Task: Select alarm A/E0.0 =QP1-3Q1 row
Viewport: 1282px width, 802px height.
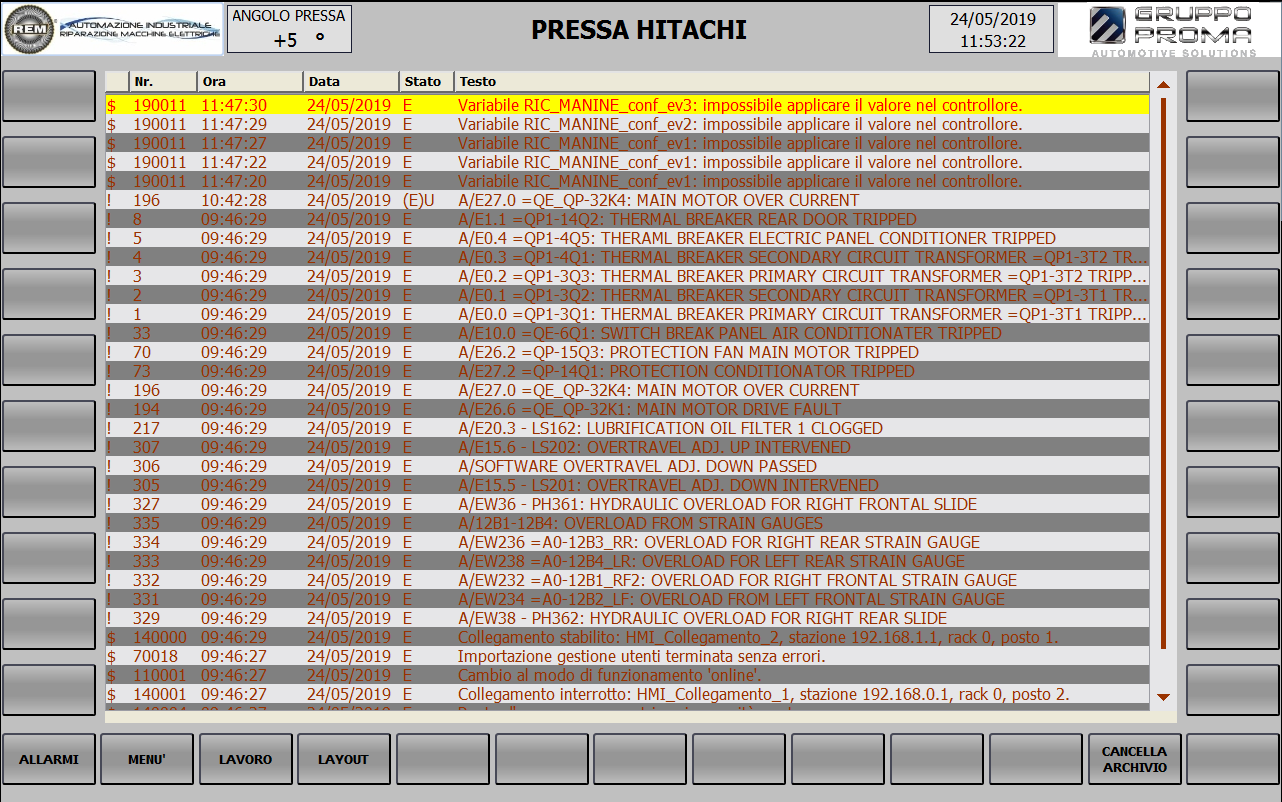Action: 627,315
